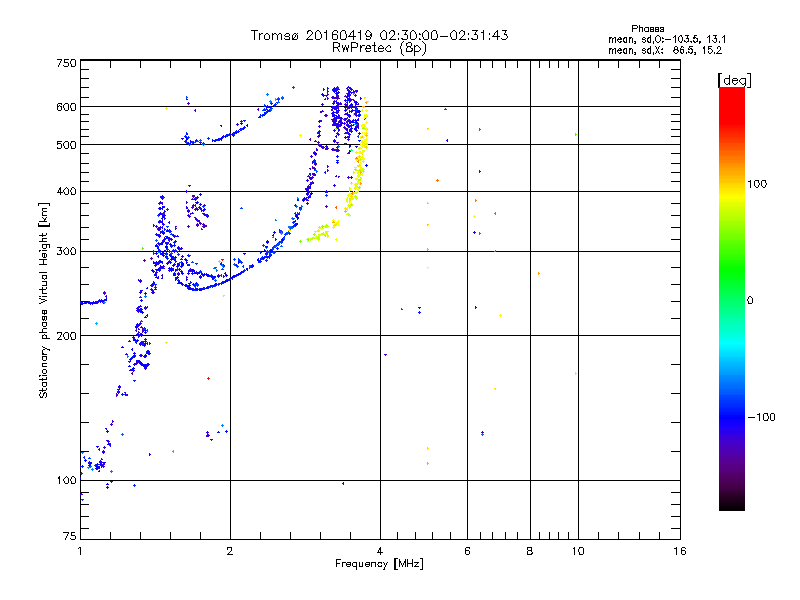The image size is (800, 600).
Task: Click the y-axis tick label '750'
Action: coord(66,63)
